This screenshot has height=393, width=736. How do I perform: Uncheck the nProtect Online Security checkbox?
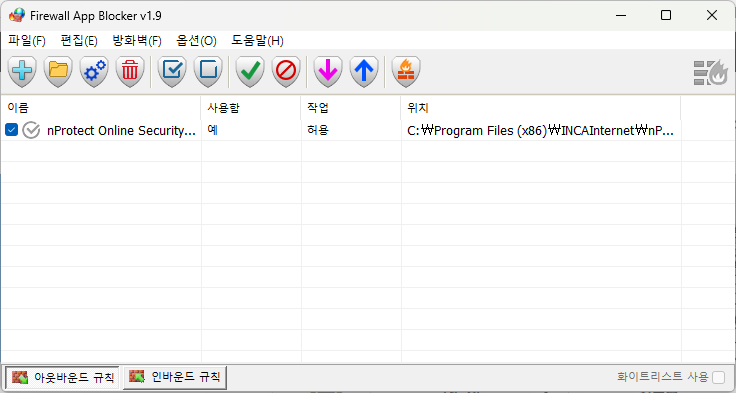coord(12,130)
